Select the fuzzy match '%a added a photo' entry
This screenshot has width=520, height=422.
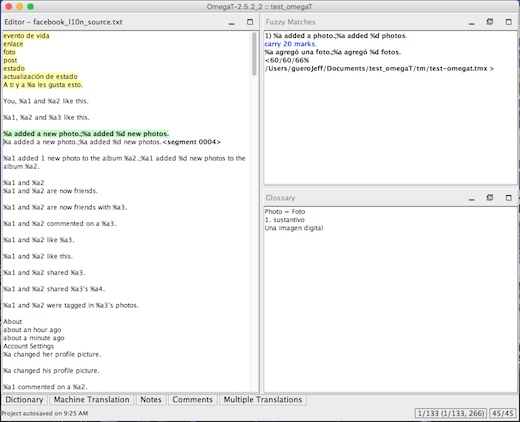coord(336,36)
